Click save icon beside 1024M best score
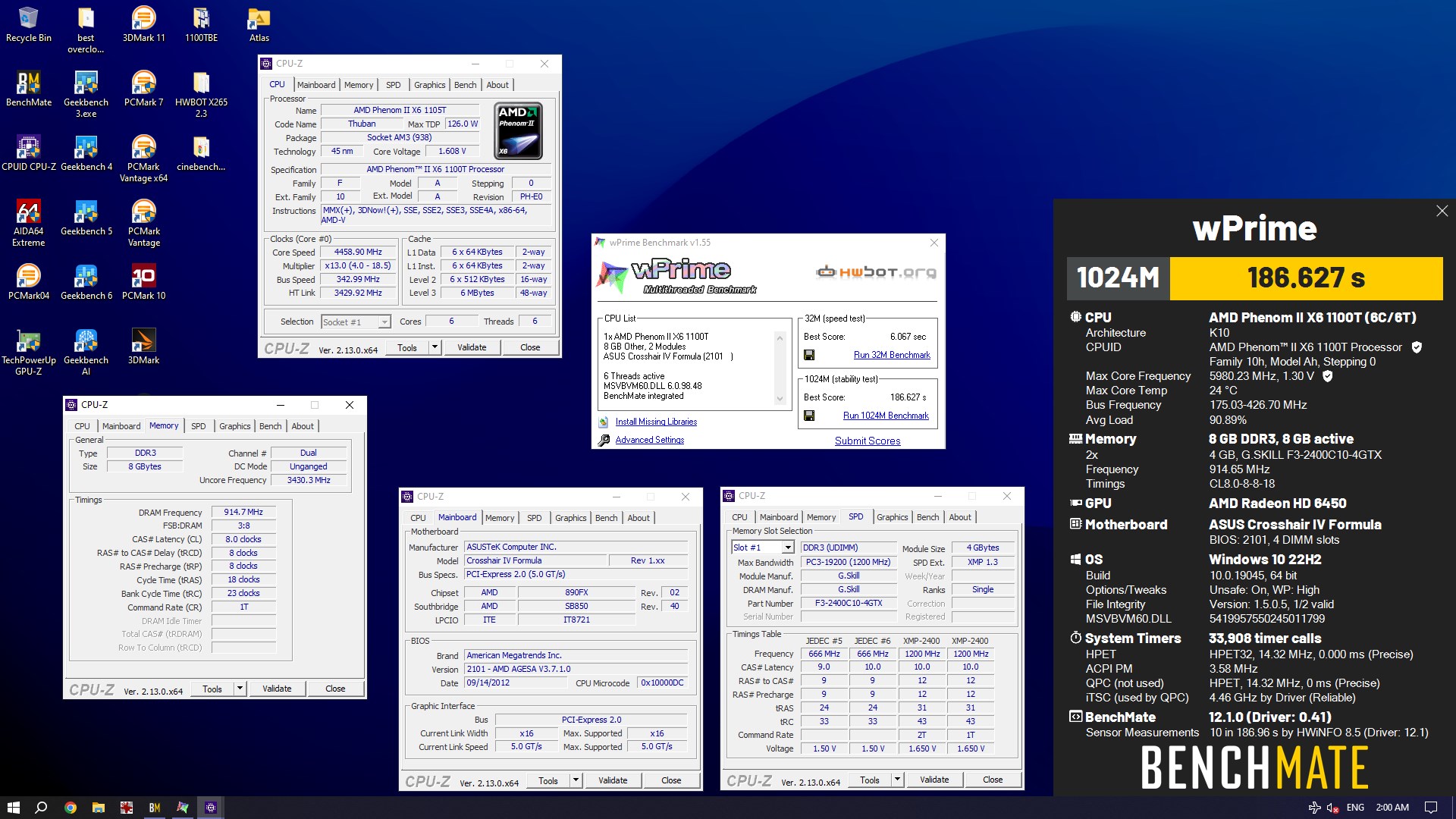This screenshot has width=1456, height=819. pyautogui.click(x=809, y=416)
